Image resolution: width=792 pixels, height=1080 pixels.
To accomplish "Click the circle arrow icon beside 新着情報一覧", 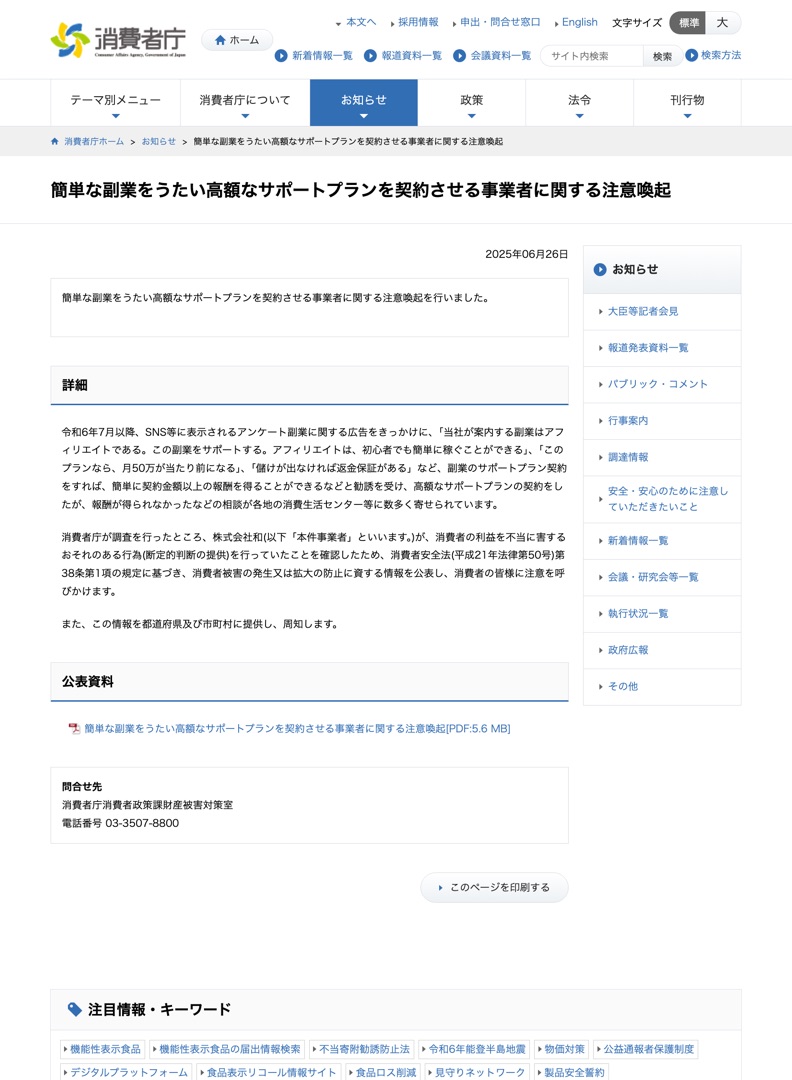I will pyautogui.click(x=281, y=56).
